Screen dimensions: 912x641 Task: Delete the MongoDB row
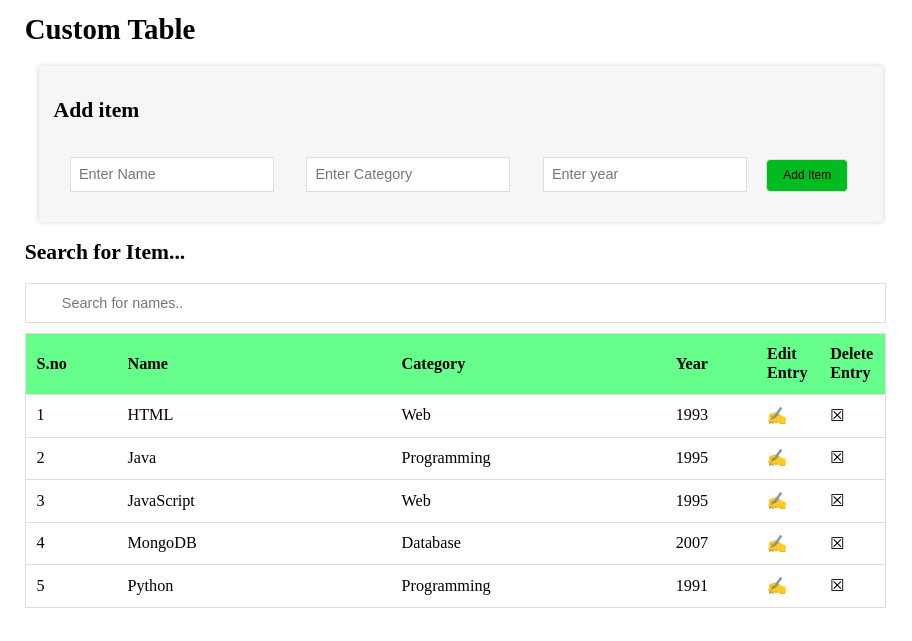click(837, 543)
